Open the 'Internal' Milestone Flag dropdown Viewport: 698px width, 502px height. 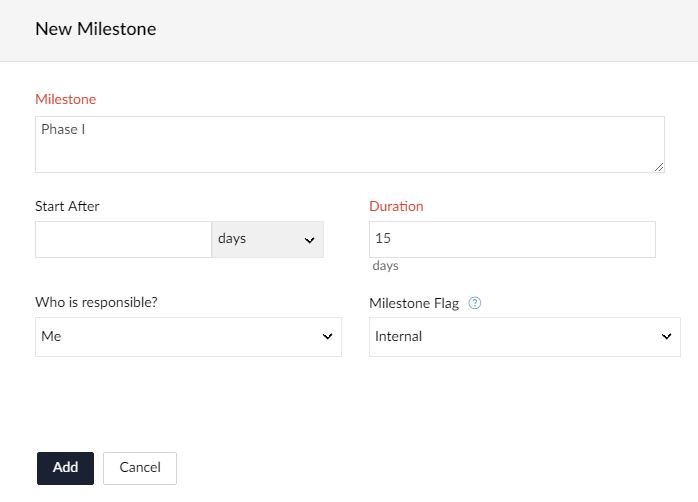pos(524,337)
